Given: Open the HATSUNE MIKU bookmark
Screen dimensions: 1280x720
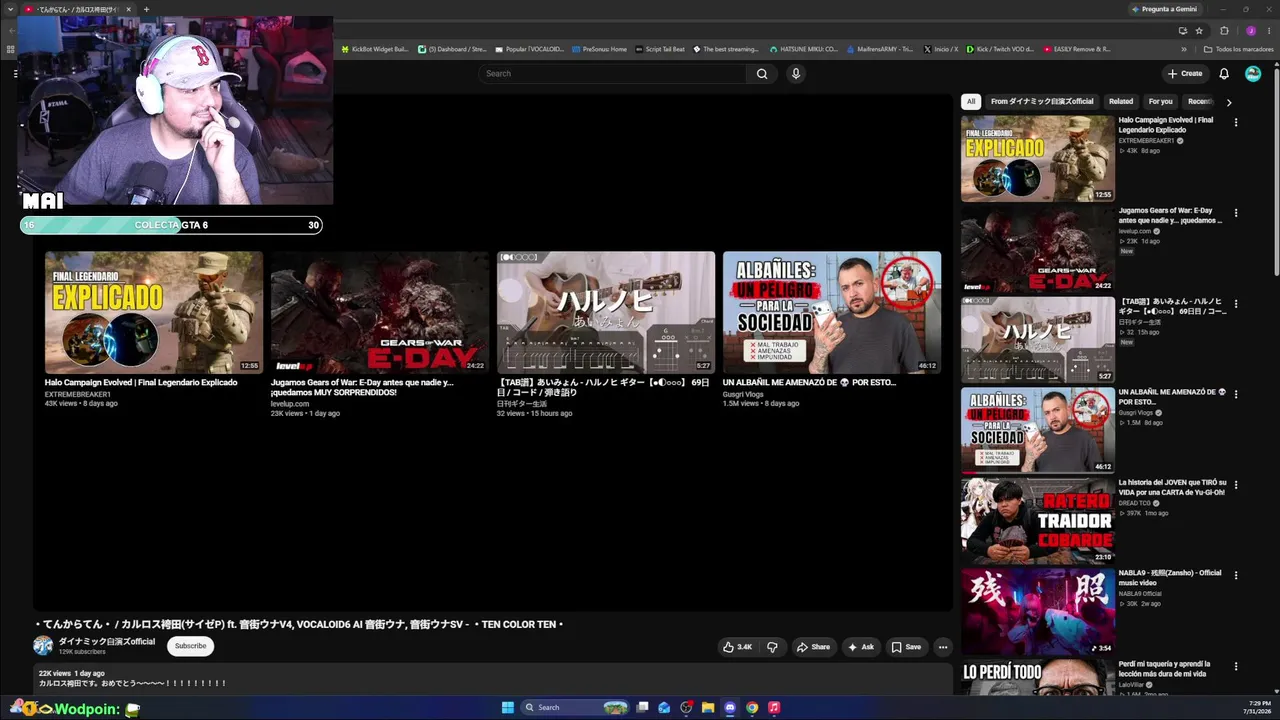Looking at the screenshot, I should pyautogui.click(x=803, y=49).
